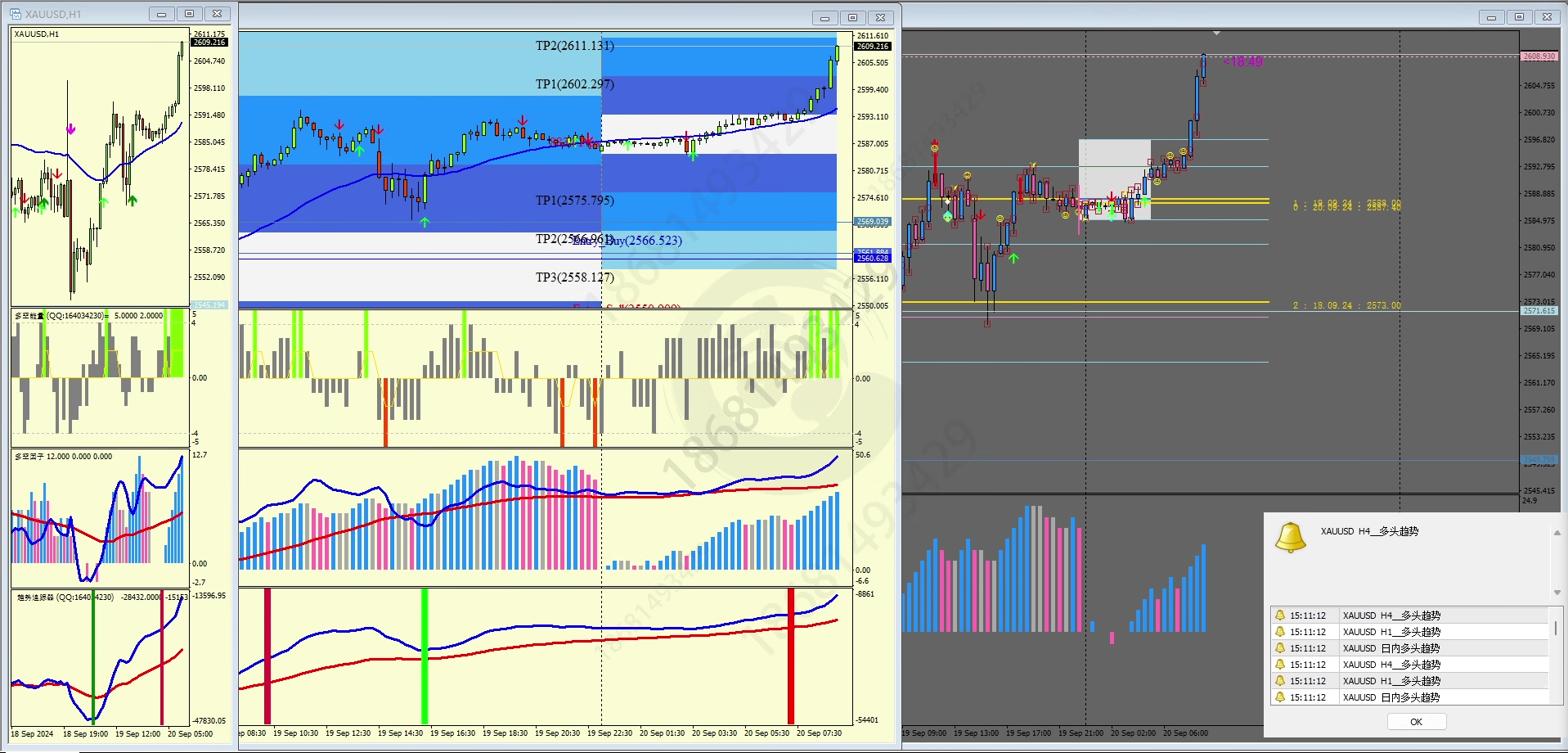Screen dimensions: 1568x753
Task: Click the 2571.615 price tag in the dark chart
Action: pos(1539,311)
